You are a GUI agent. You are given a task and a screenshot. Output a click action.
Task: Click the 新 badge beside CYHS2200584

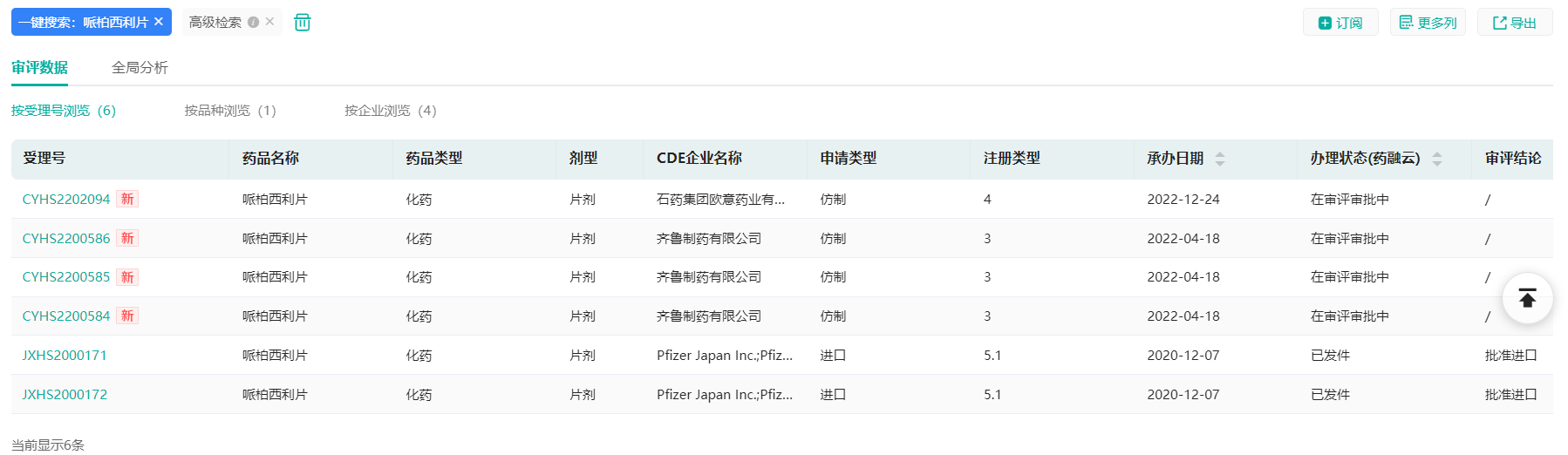pos(127,316)
